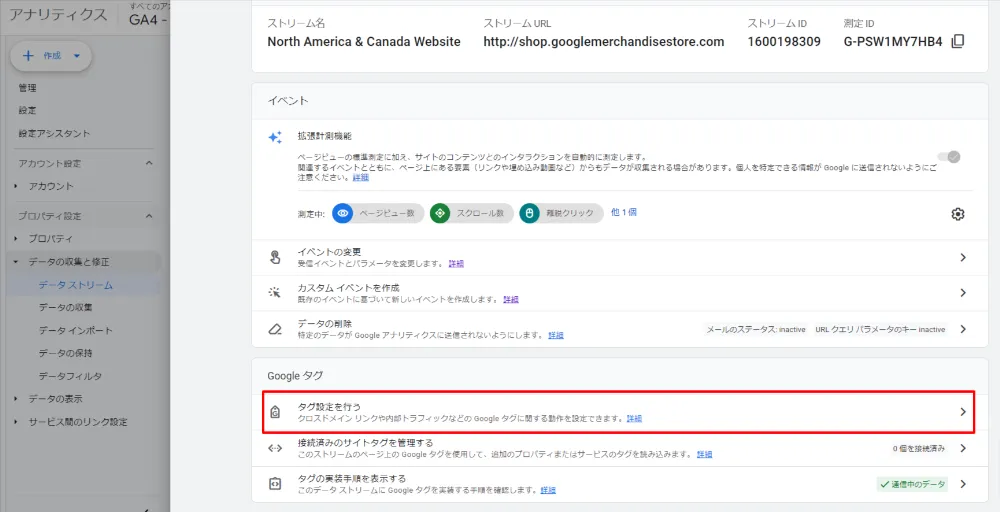This screenshot has width=1000, height=512.
Task: Open 設定アシスタント in sidebar
Action: click(54, 133)
